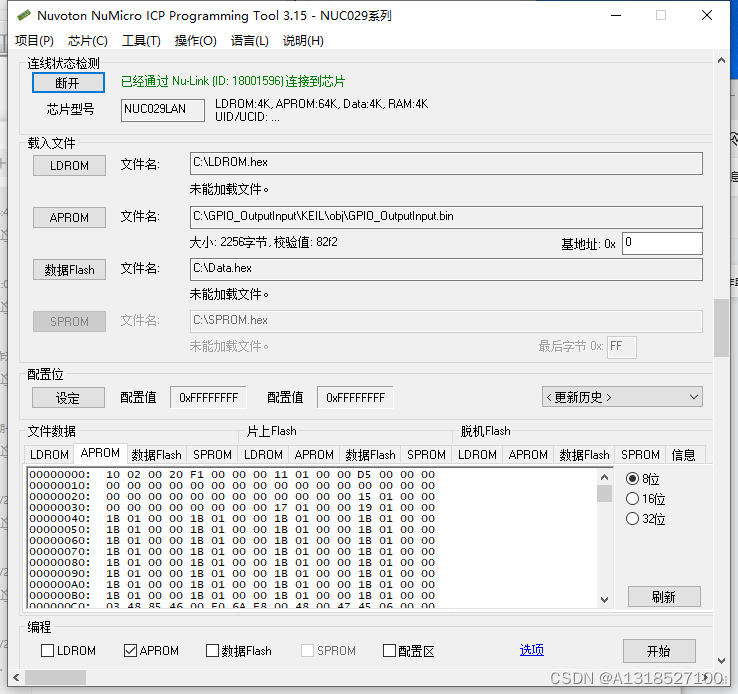Viewport: 738px width, 694px height.
Task: Enable the LDROM programming checkbox
Action: point(48,651)
